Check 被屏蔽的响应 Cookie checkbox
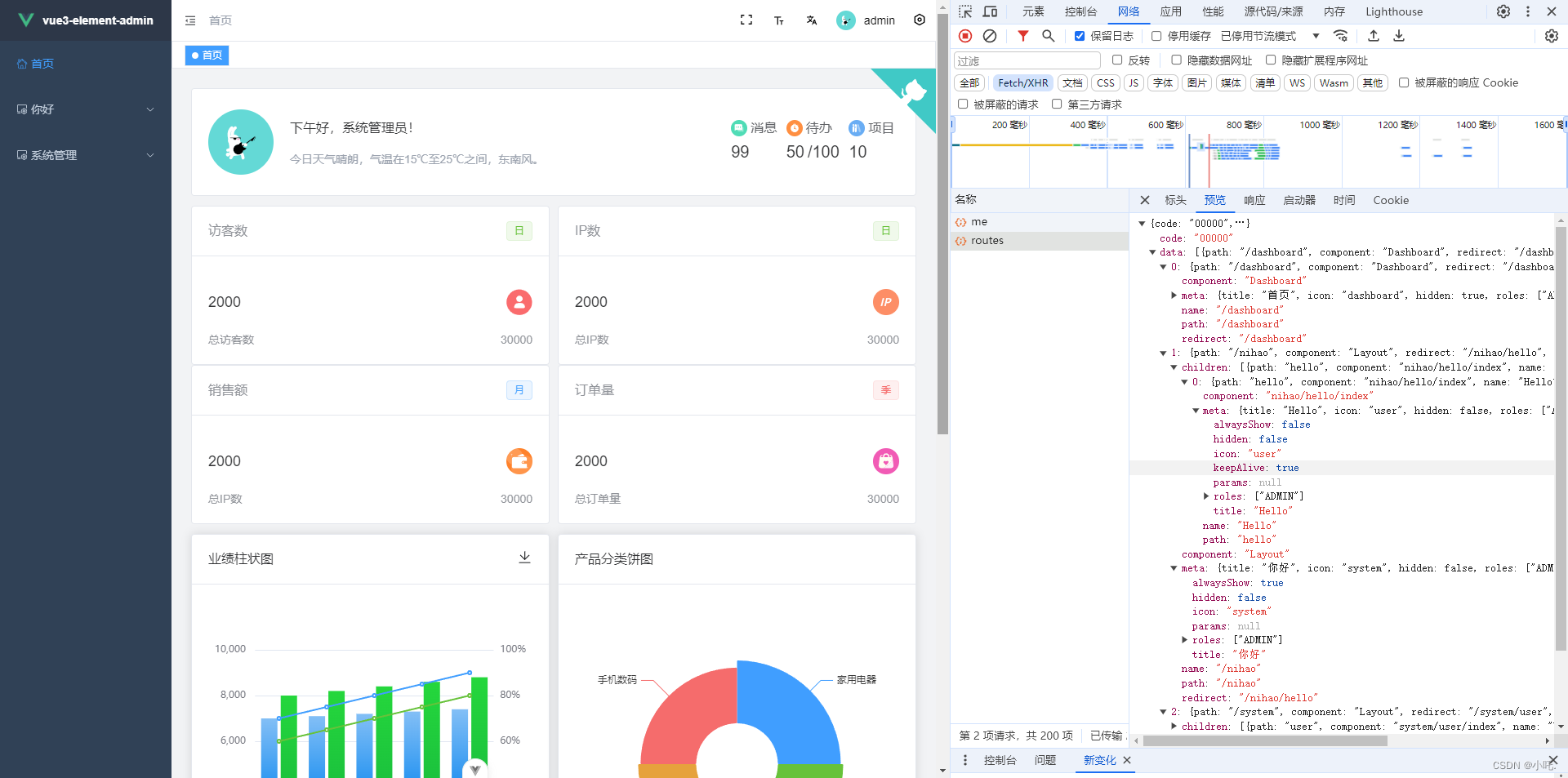This screenshot has width=1568, height=778. coord(1404,82)
